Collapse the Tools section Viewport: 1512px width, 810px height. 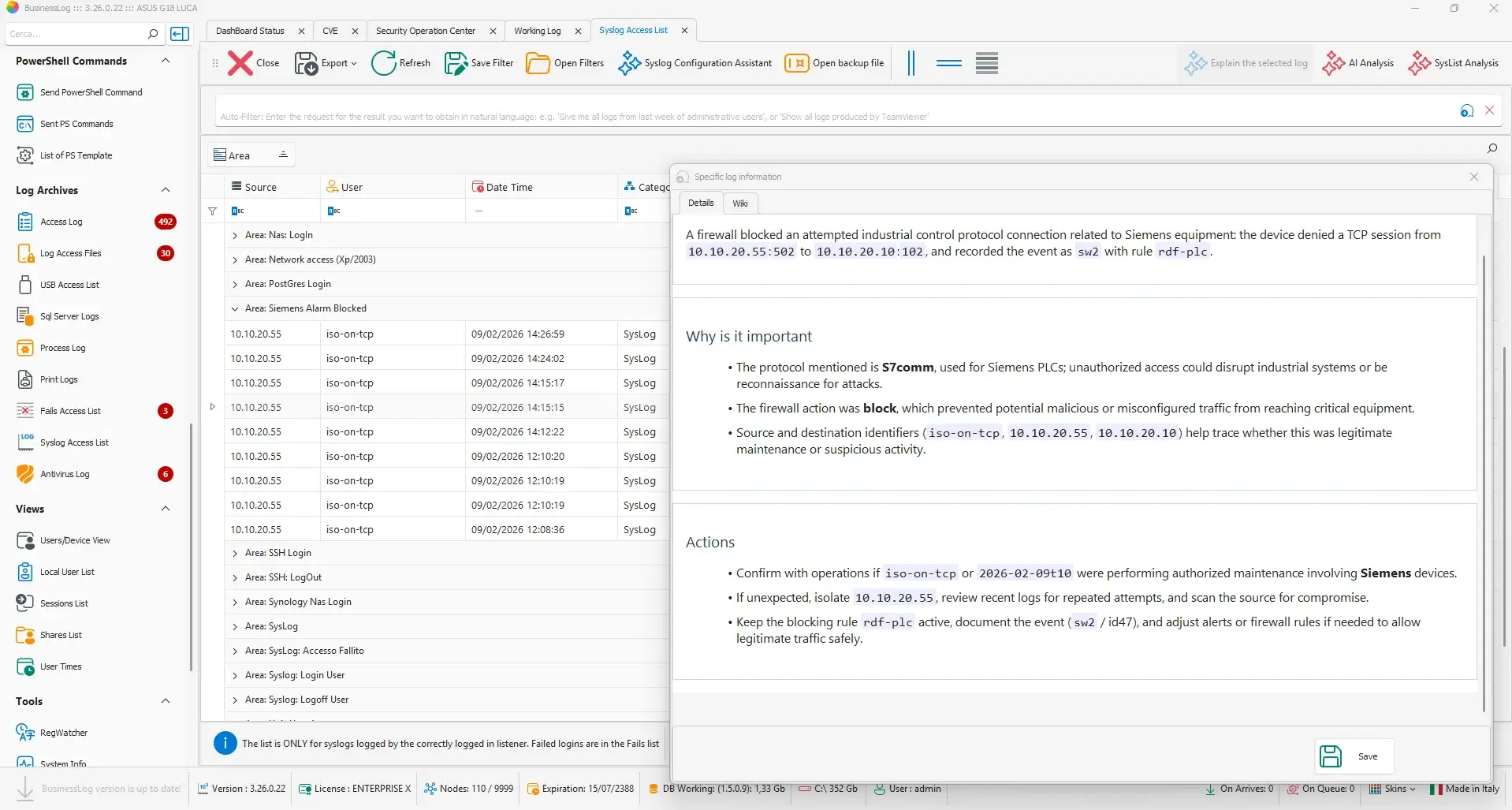click(x=166, y=701)
